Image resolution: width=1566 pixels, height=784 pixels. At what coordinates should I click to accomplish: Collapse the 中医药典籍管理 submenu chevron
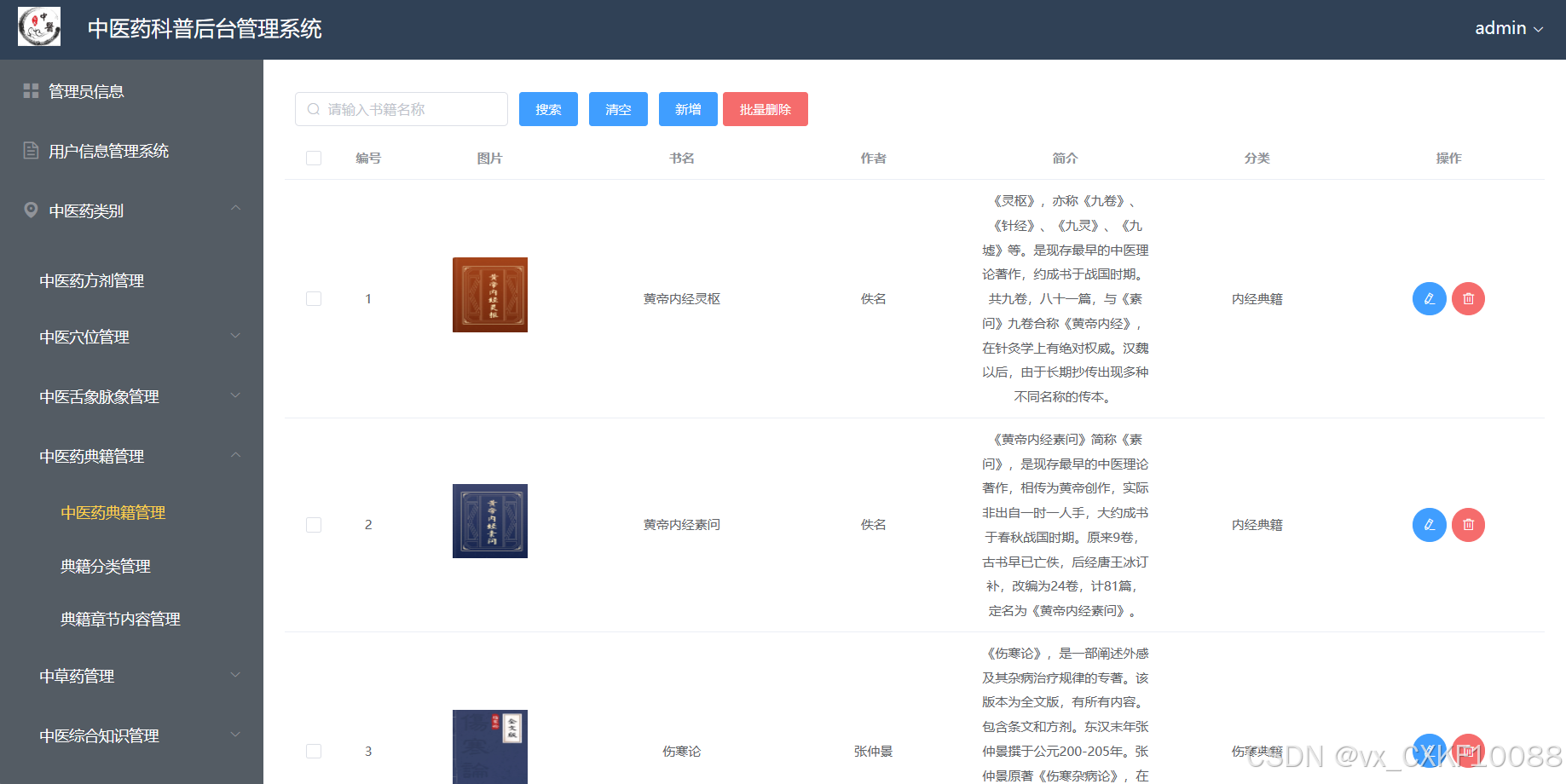(x=235, y=455)
